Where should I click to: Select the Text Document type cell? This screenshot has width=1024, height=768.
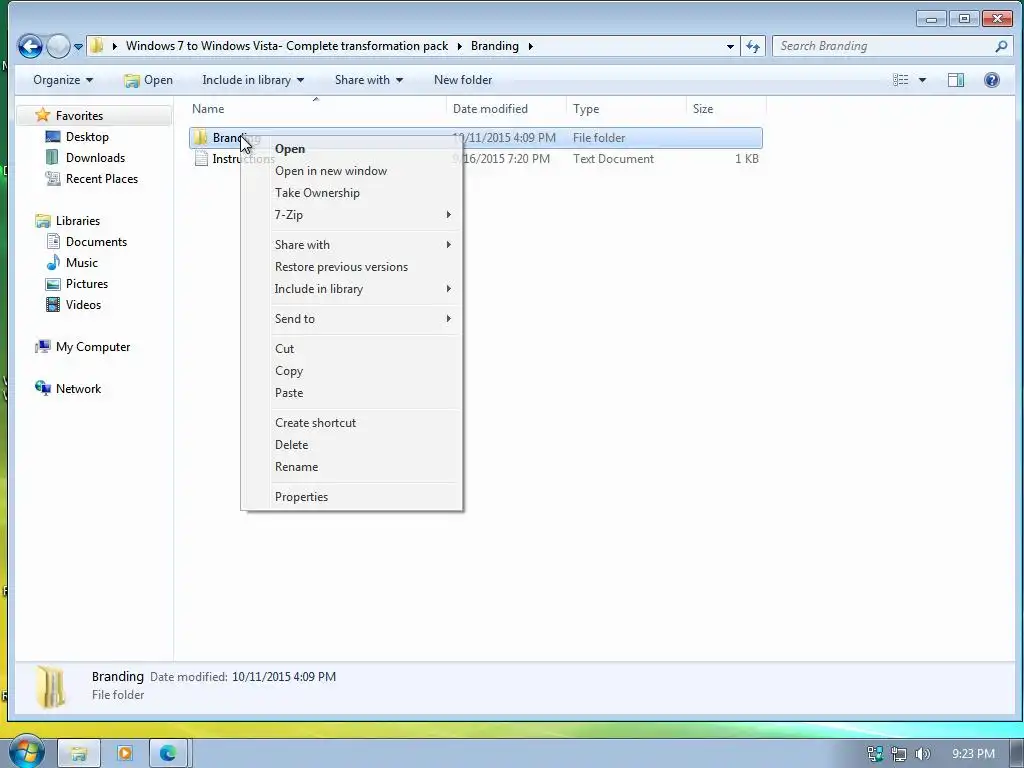[613, 159]
